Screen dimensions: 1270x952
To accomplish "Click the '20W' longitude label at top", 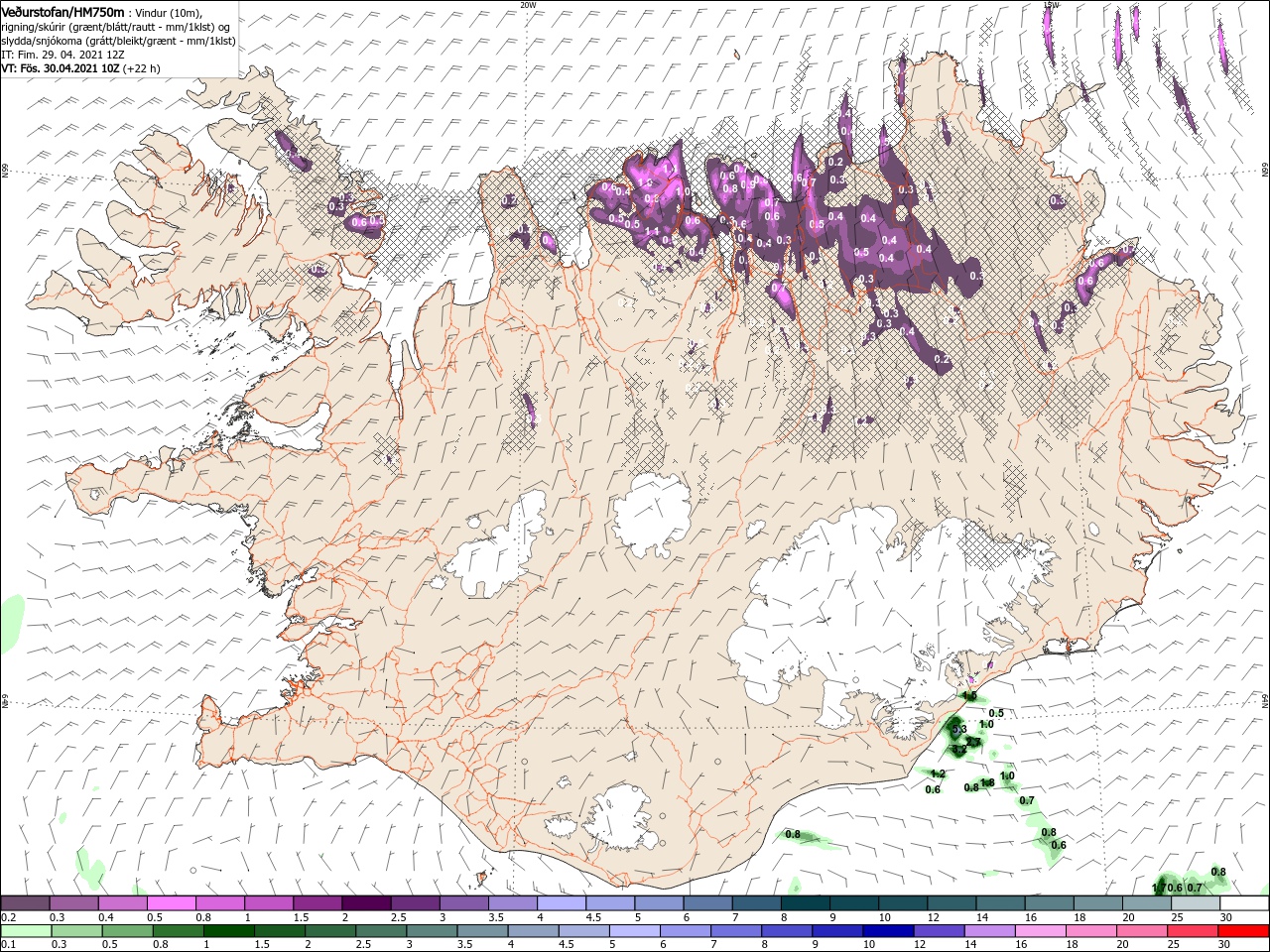I will coord(528,5).
